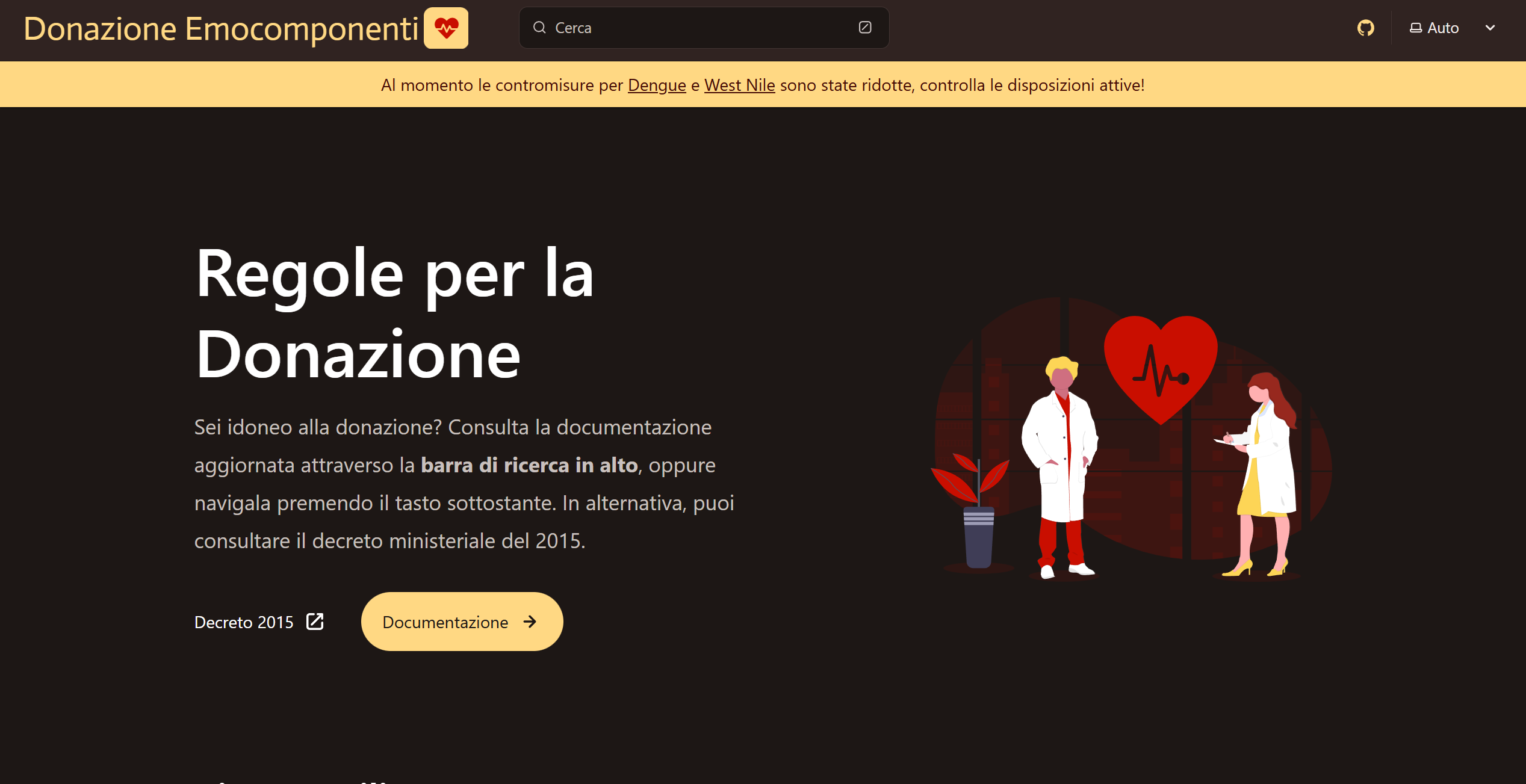Screen dimensions: 1526x784
Task: Expand the theme selector chevron
Action: [x=1490, y=28]
